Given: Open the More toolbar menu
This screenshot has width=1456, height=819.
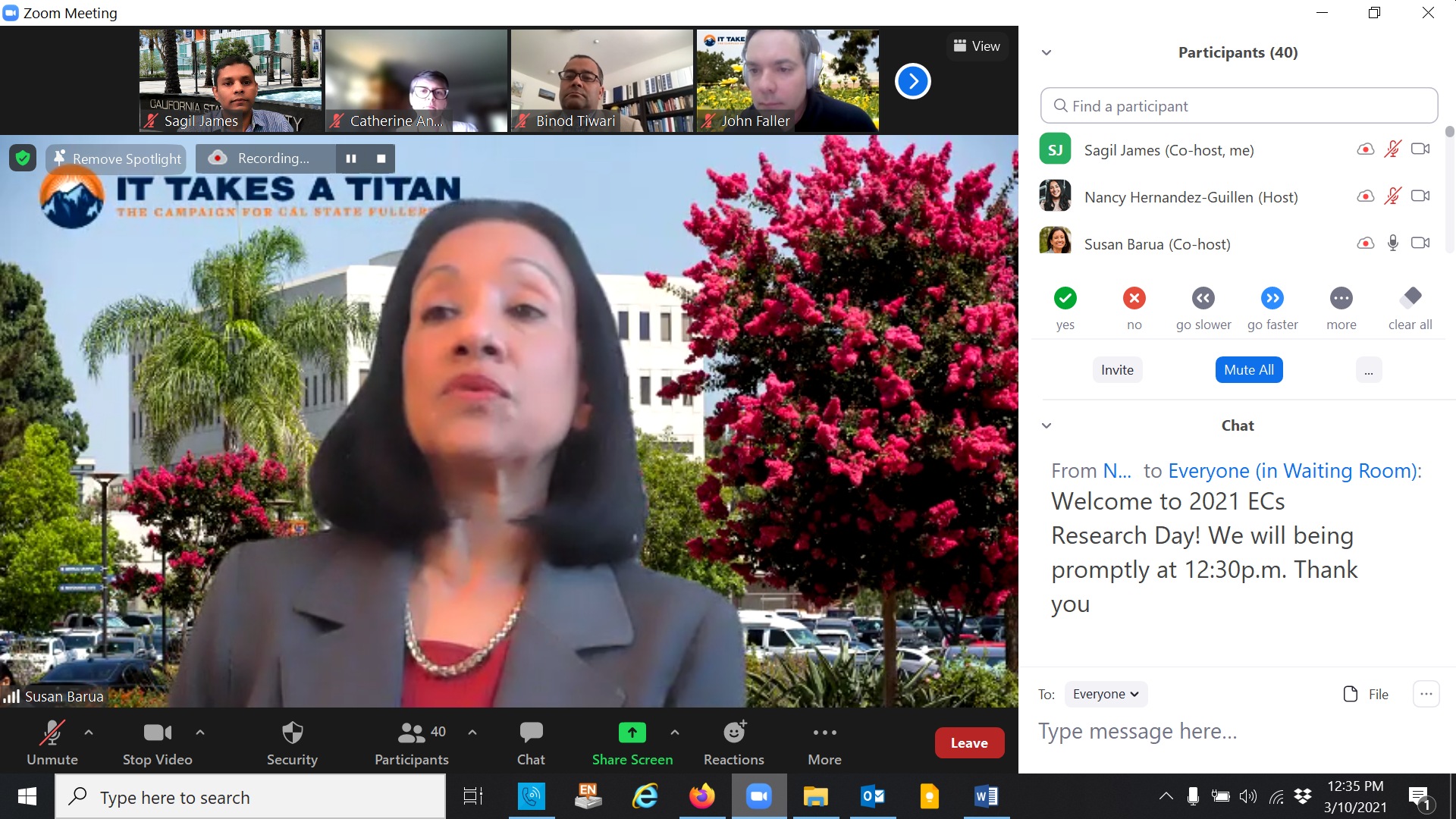Looking at the screenshot, I should pyautogui.click(x=824, y=742).
